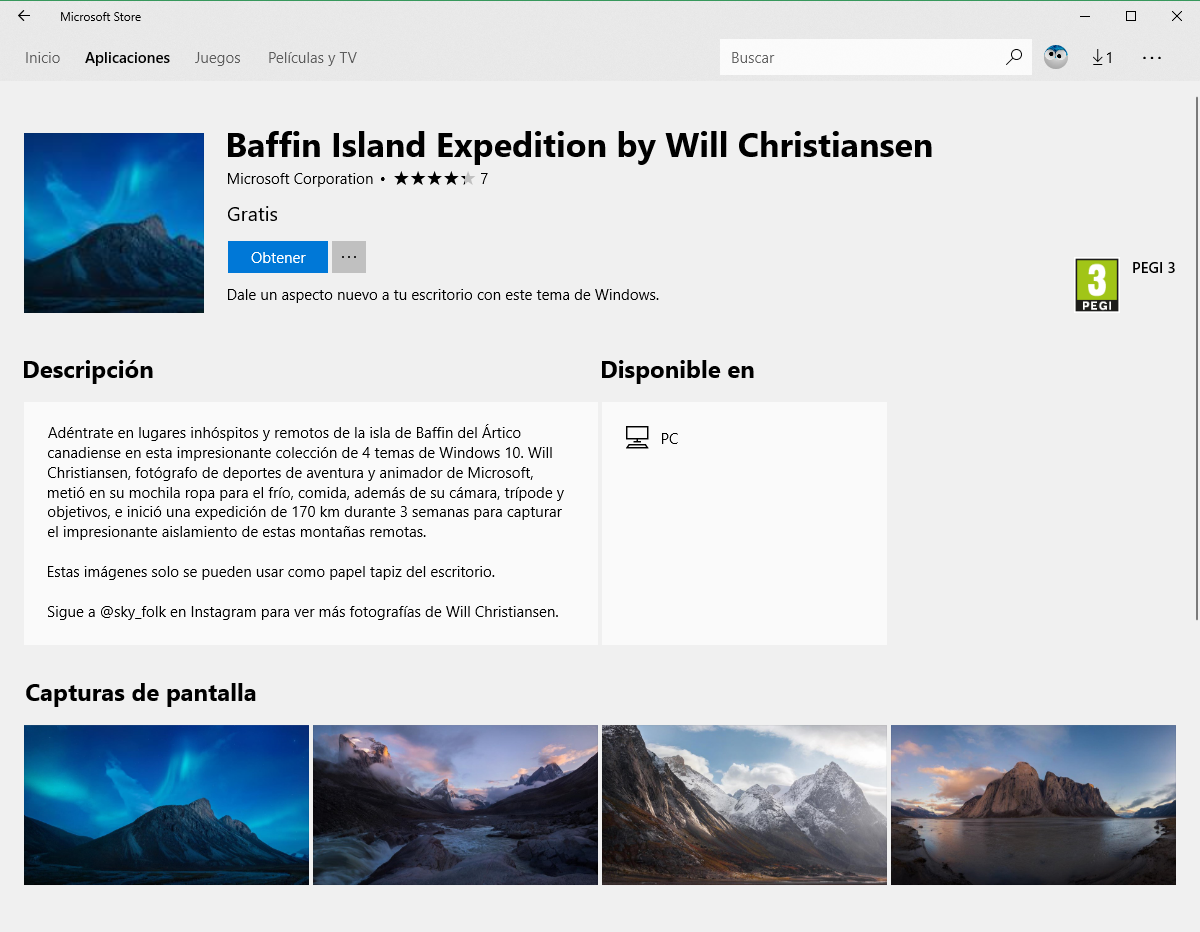Switch to the Juegos tab
Screen dimensions: 1200x932
pyautogui.click(x=218, y=58)
